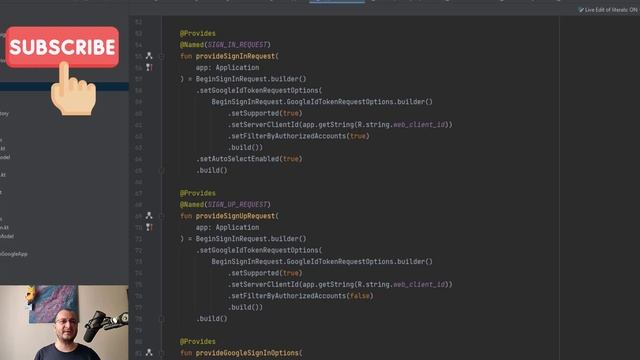
Task: Click setFilterByAuthorizedAccounts(true) in sign-in request
Action: (299, 136)
